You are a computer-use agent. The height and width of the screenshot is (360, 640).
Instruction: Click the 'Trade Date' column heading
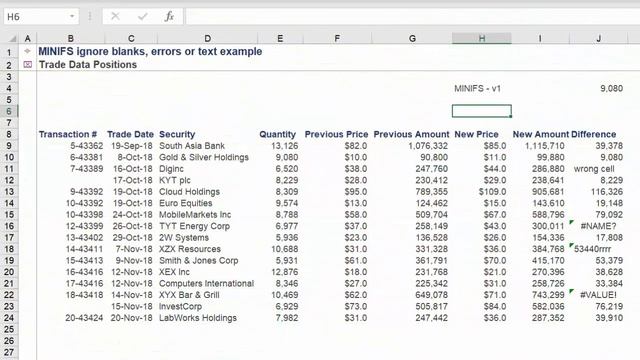point(130,134)
